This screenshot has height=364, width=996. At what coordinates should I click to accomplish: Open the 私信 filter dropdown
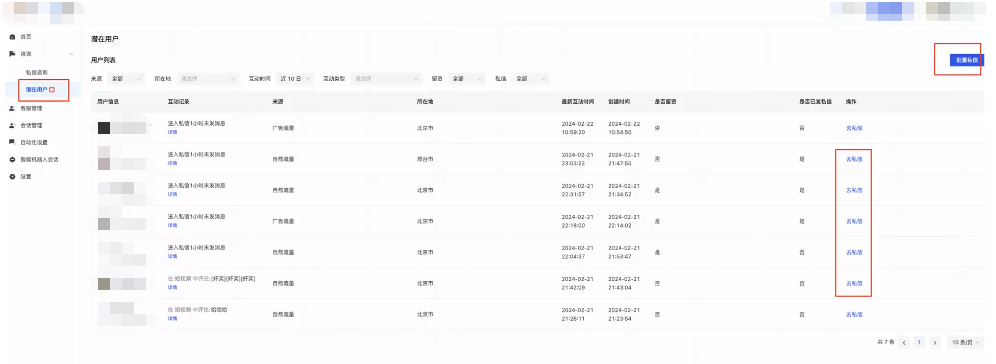[x=531, y=79]
